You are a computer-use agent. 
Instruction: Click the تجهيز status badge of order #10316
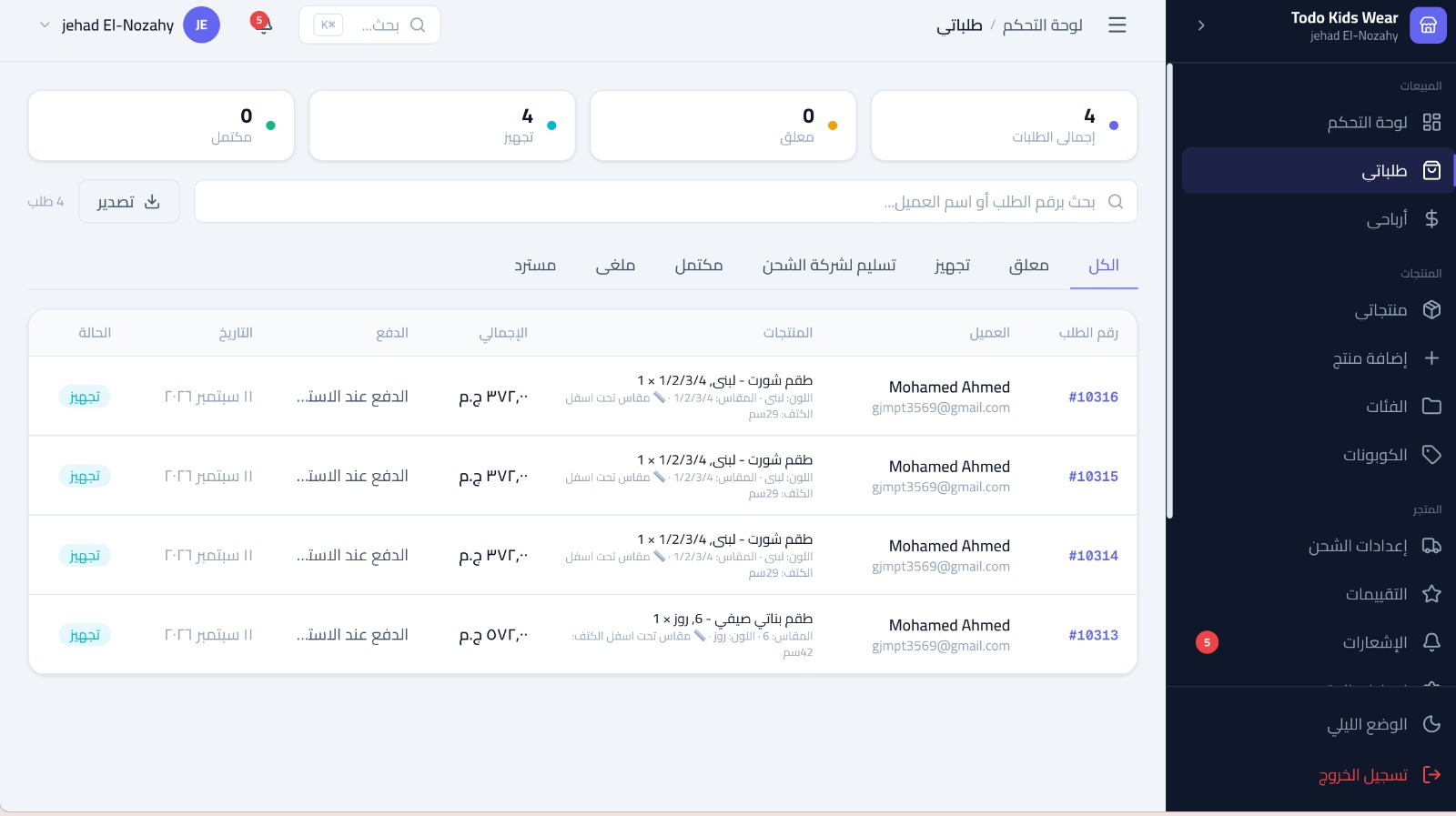point(85,397)
